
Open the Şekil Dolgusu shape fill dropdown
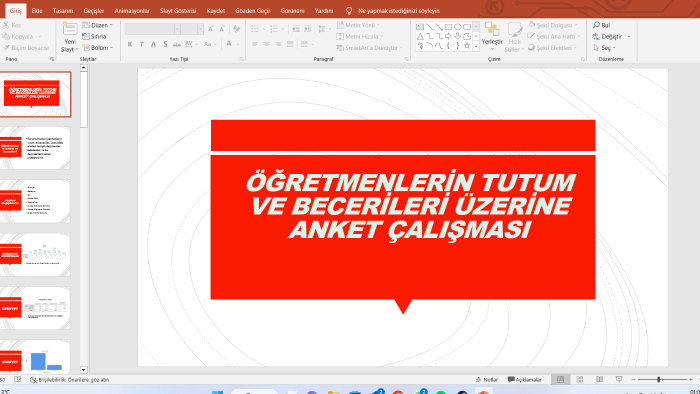point(553,25)
